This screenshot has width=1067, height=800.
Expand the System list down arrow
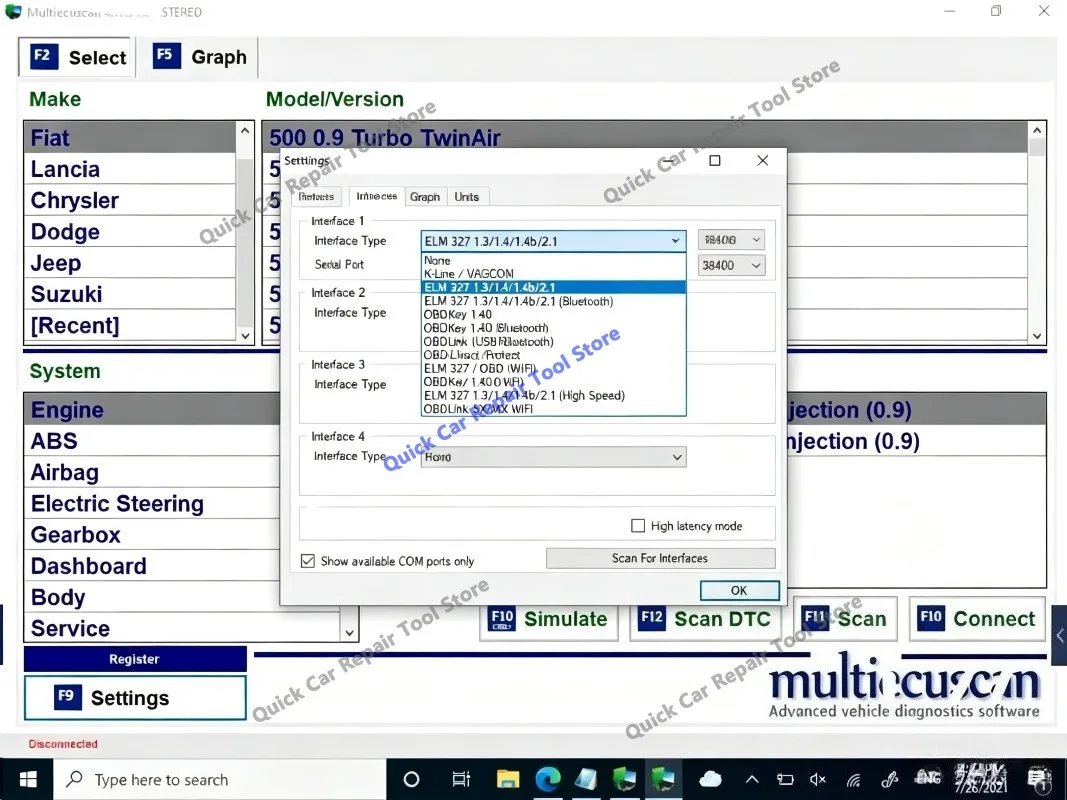[349, 633]
